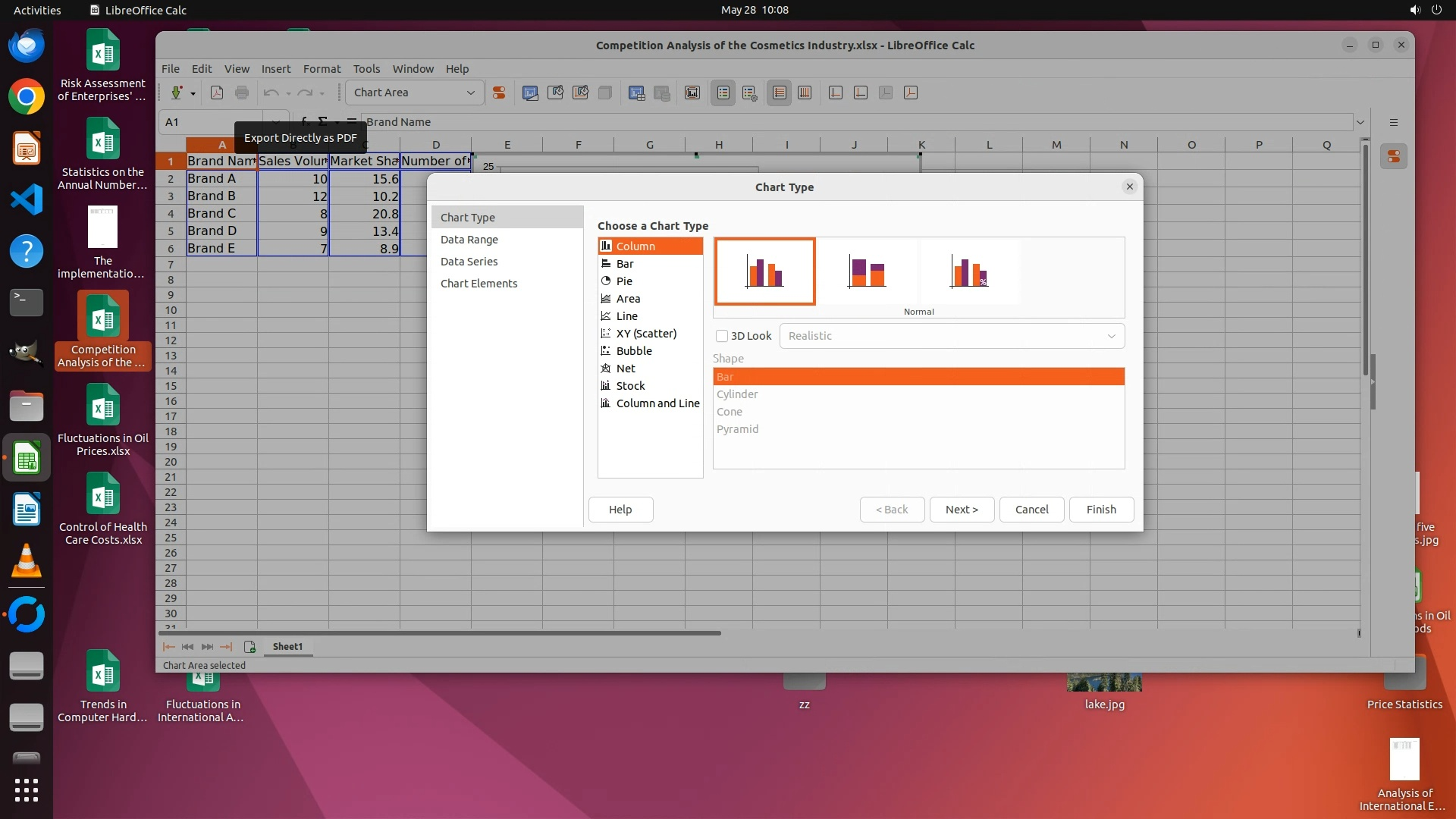Open Thunderbird from the dock
The image size is (1456, 819).
click(x=27, y=46)
